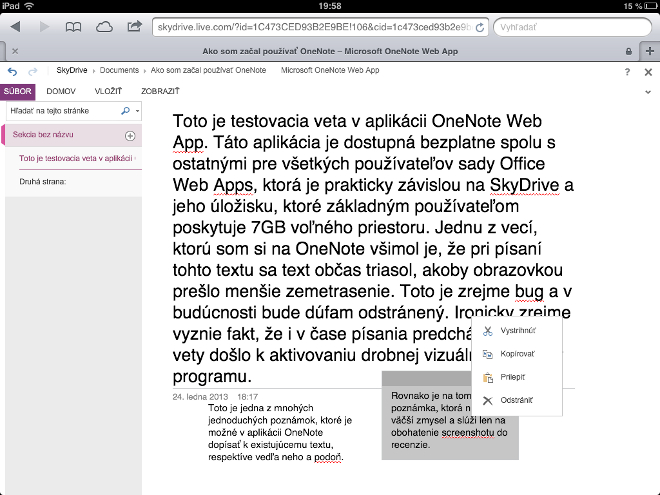Open the Druhá strana page
The width and height of the screenshot is (660, 495).
[x=43, y=182]
